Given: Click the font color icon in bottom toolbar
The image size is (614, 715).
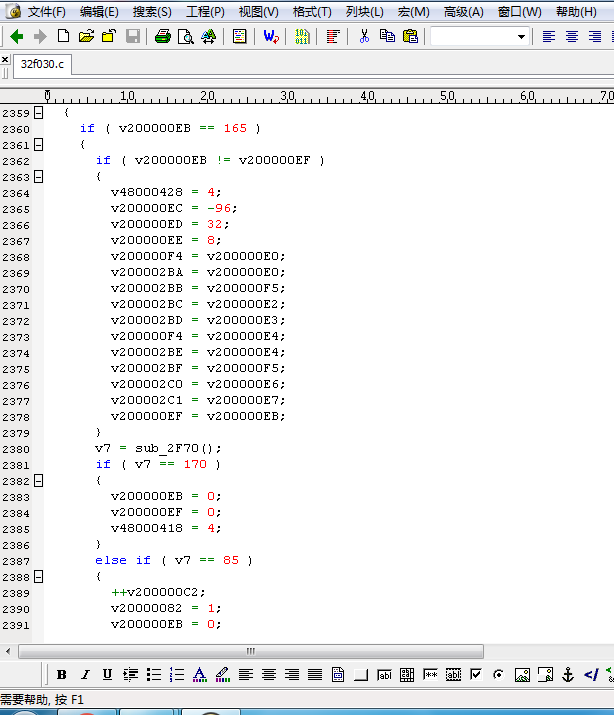Looking at the screenshot, I should click(199, 675).
